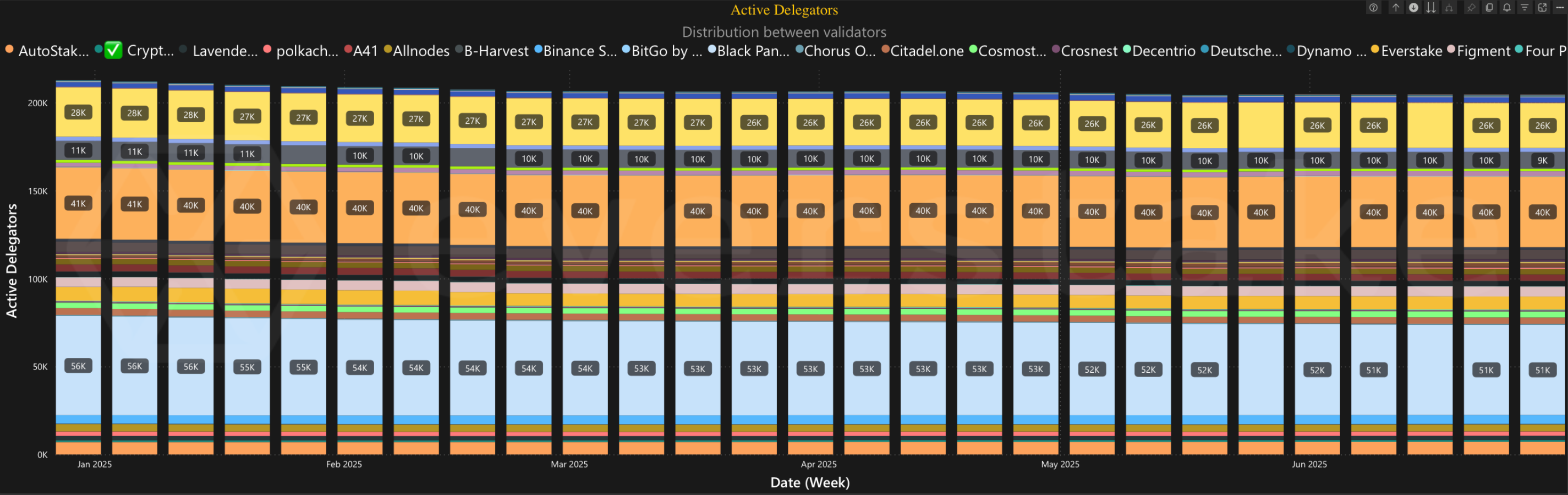The width and height of the screenshot is (1568, 495).
Task: Click the 200K y-axis tick label
Action: pos(37,103)
